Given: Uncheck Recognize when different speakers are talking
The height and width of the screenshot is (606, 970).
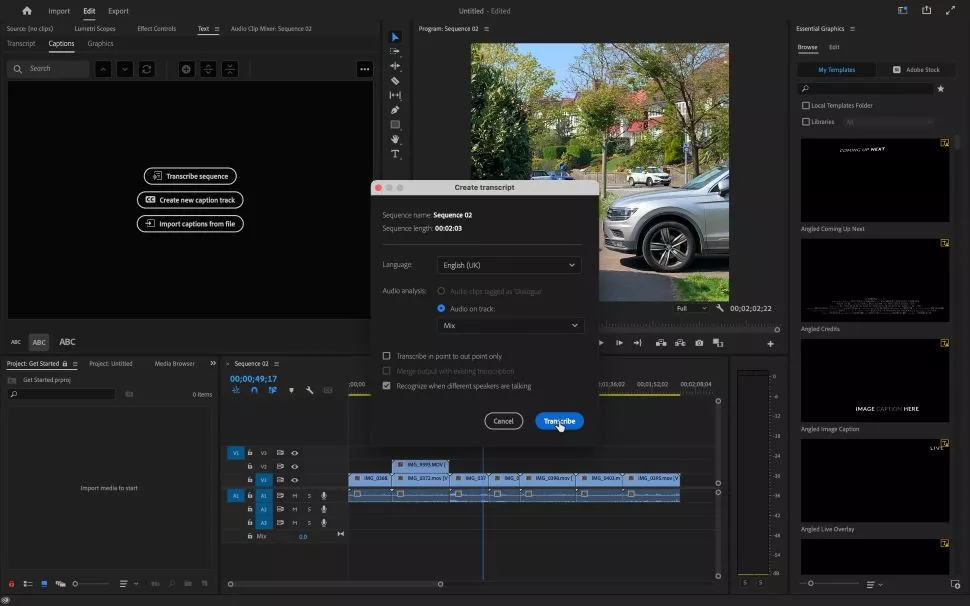Looking at the screenshot, I should click(x=387, y=386).
